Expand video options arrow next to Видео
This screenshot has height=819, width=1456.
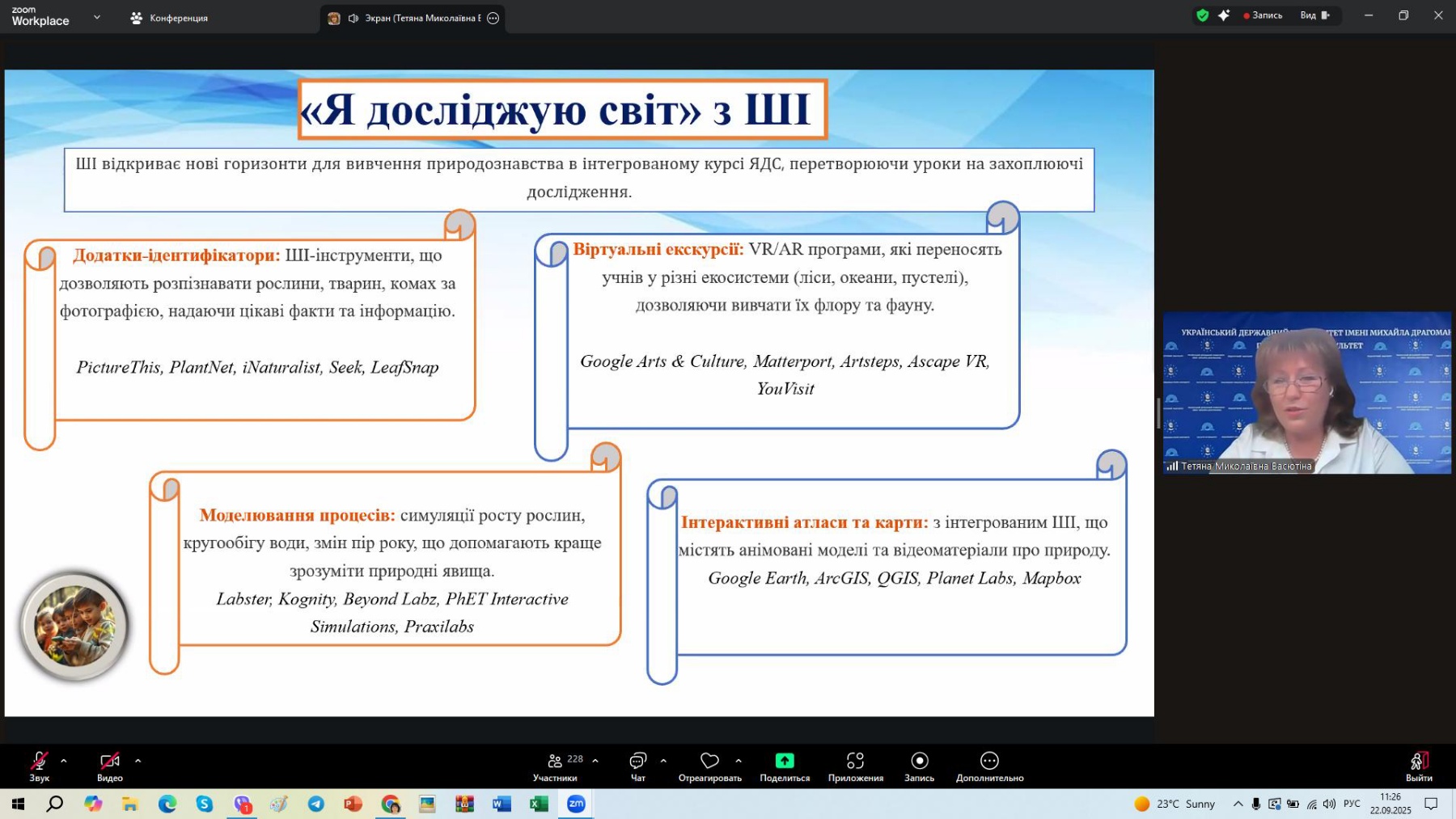pyautogui.click(x=138, y=761)
